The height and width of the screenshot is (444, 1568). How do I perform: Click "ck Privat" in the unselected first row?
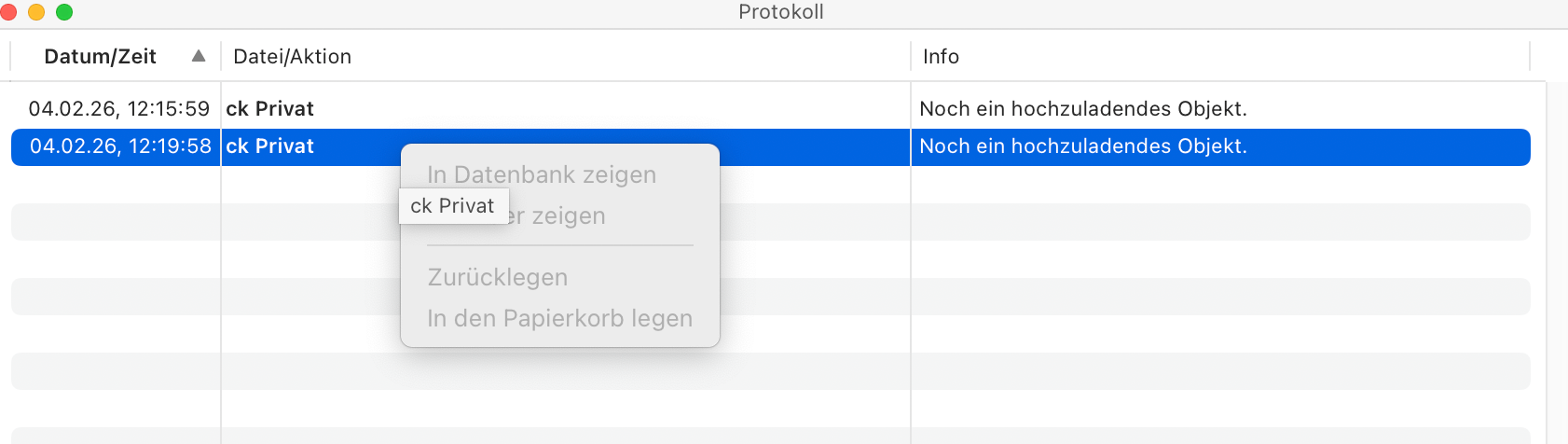pyautogui.click(x=269, y=109)
